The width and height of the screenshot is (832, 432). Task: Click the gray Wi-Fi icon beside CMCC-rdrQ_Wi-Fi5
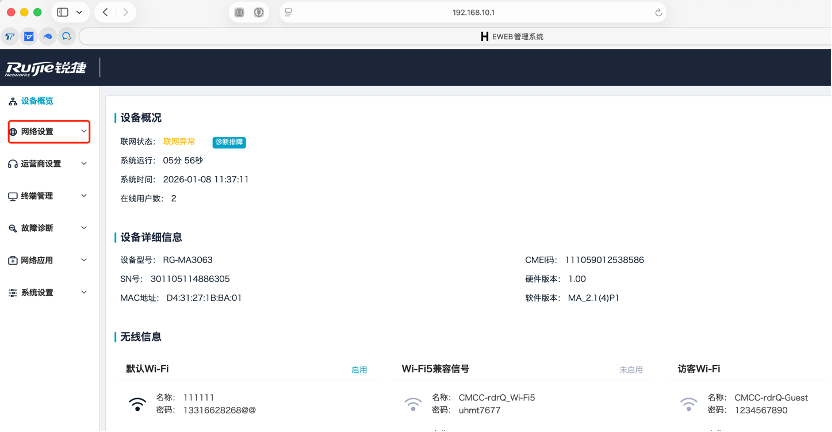(x=413, y=404)
